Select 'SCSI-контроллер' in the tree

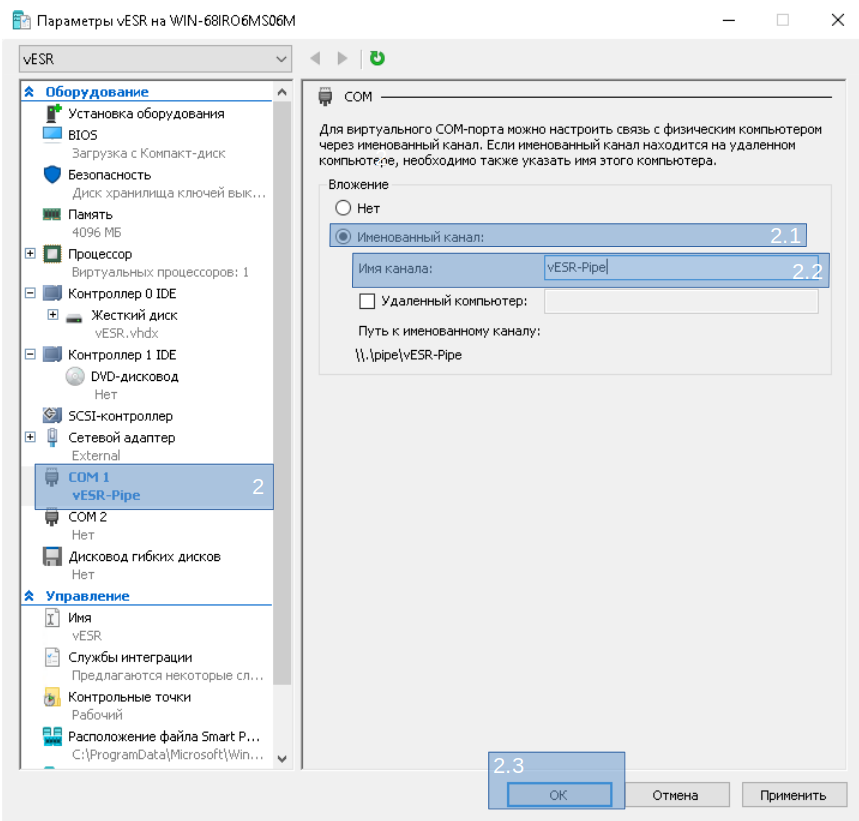pyautogui.click(x=121, y=416)
